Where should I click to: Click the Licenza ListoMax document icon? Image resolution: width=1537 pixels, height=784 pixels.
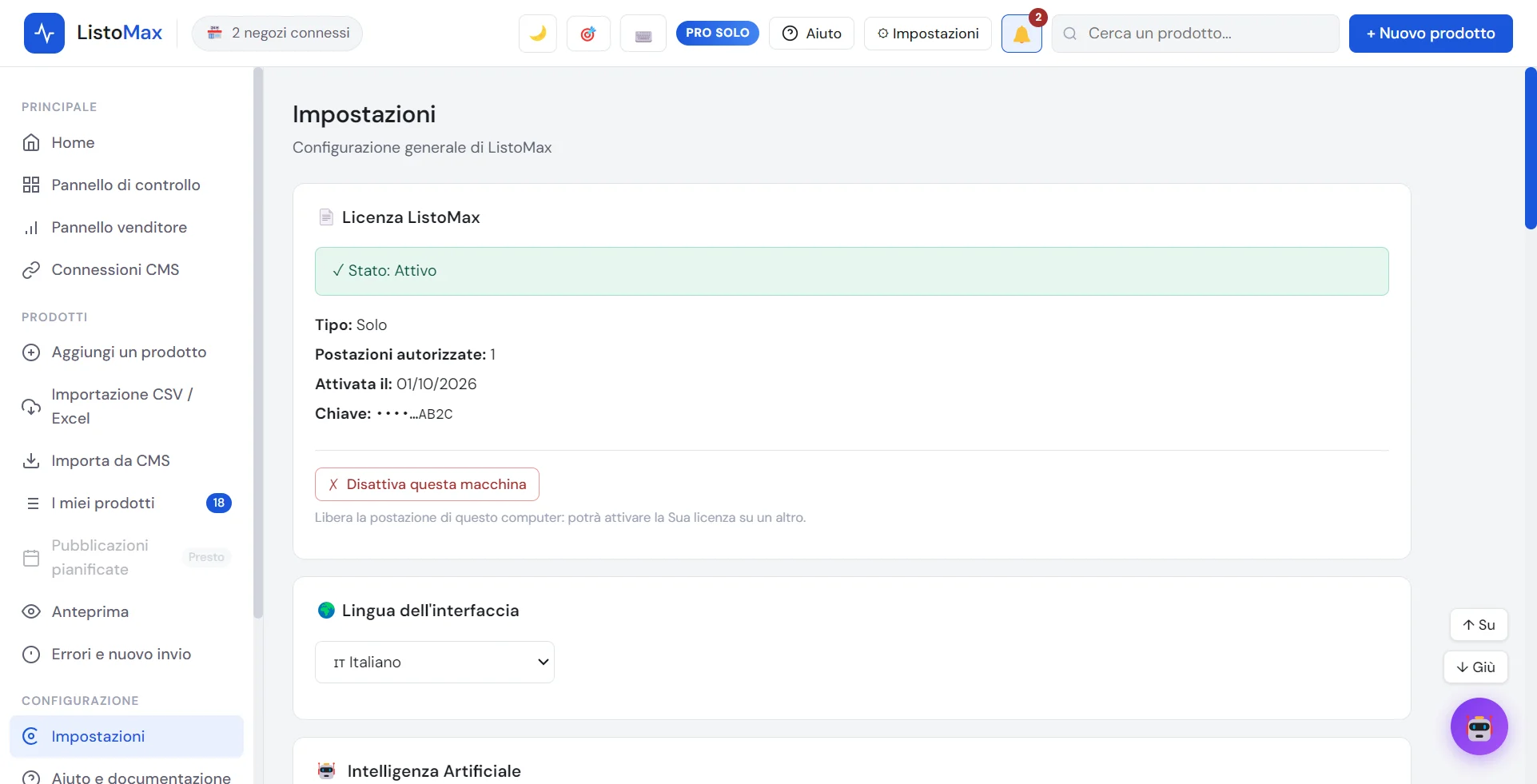[x=326, y=217]
